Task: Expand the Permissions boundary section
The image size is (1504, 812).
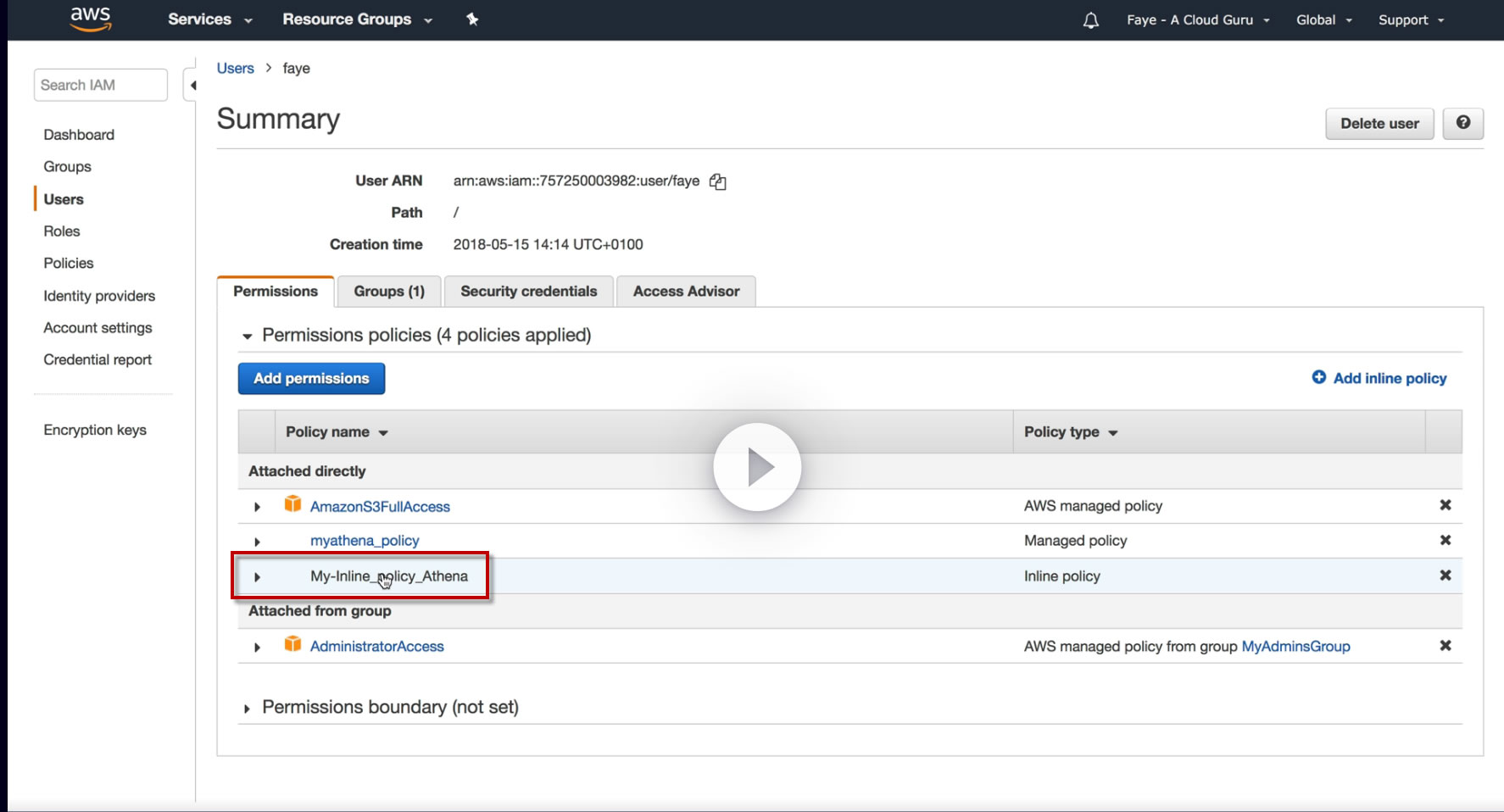Action: coord(247,709)
